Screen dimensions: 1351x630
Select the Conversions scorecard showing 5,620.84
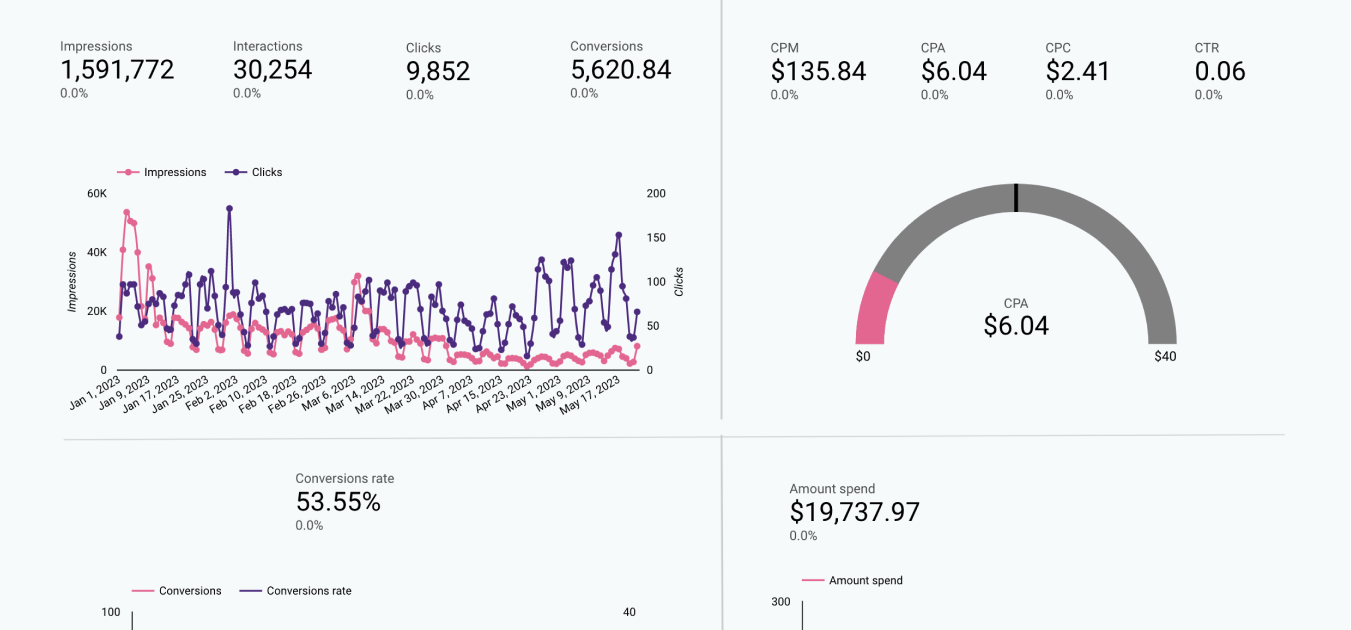(619, 70)
